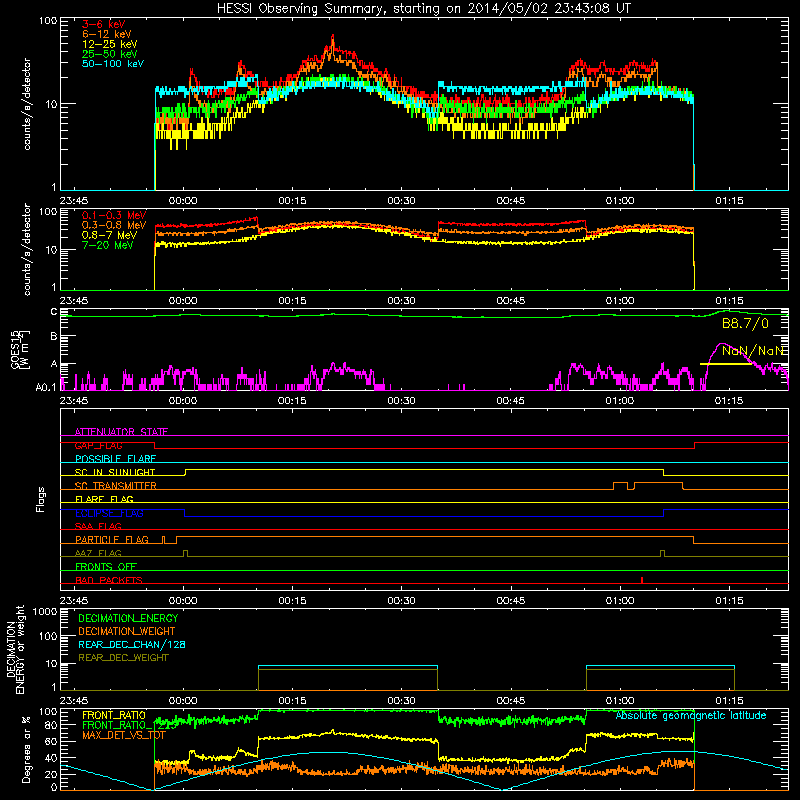Click the DECIMATION_WEIGHT legend label
This screenshot has height=800, width=800.
coord(127,632)
